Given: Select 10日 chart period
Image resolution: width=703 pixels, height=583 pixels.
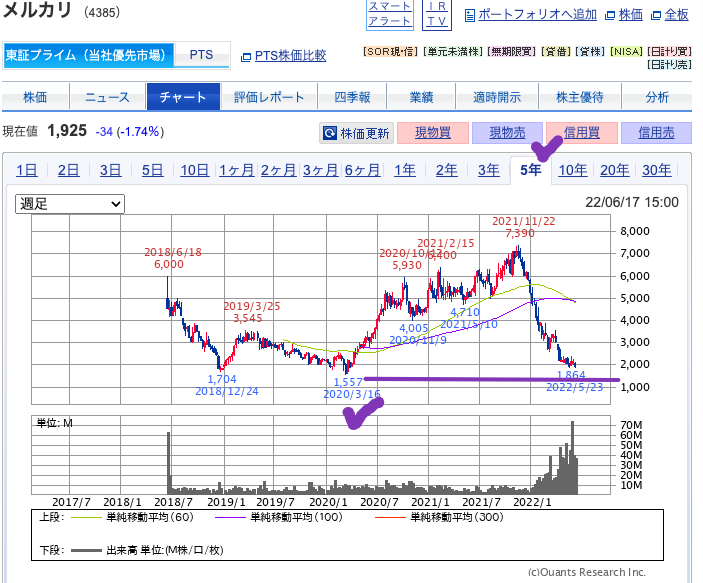Looking at the screenshot, I should click(195, 170).
